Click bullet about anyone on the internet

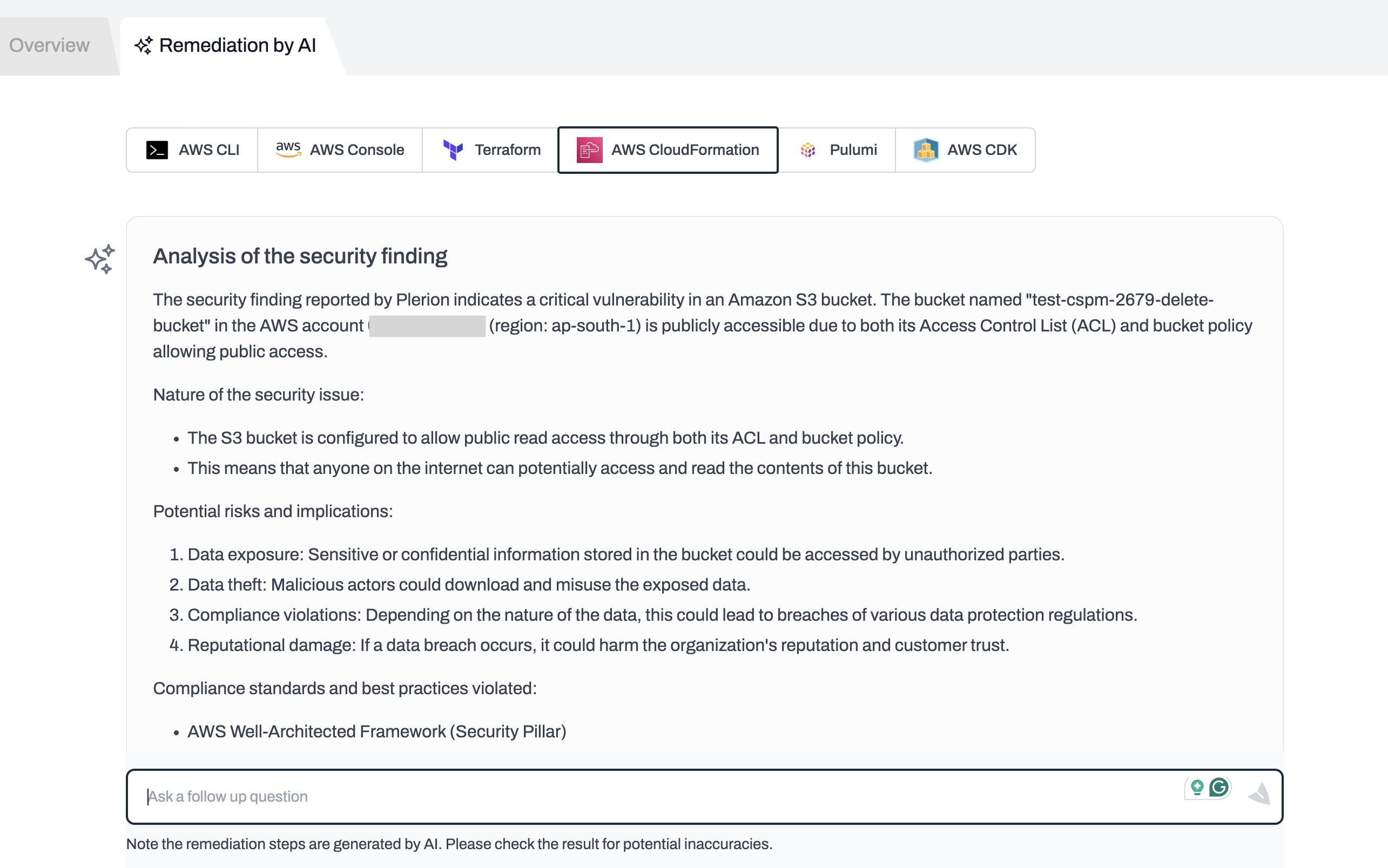coord(560,468)
